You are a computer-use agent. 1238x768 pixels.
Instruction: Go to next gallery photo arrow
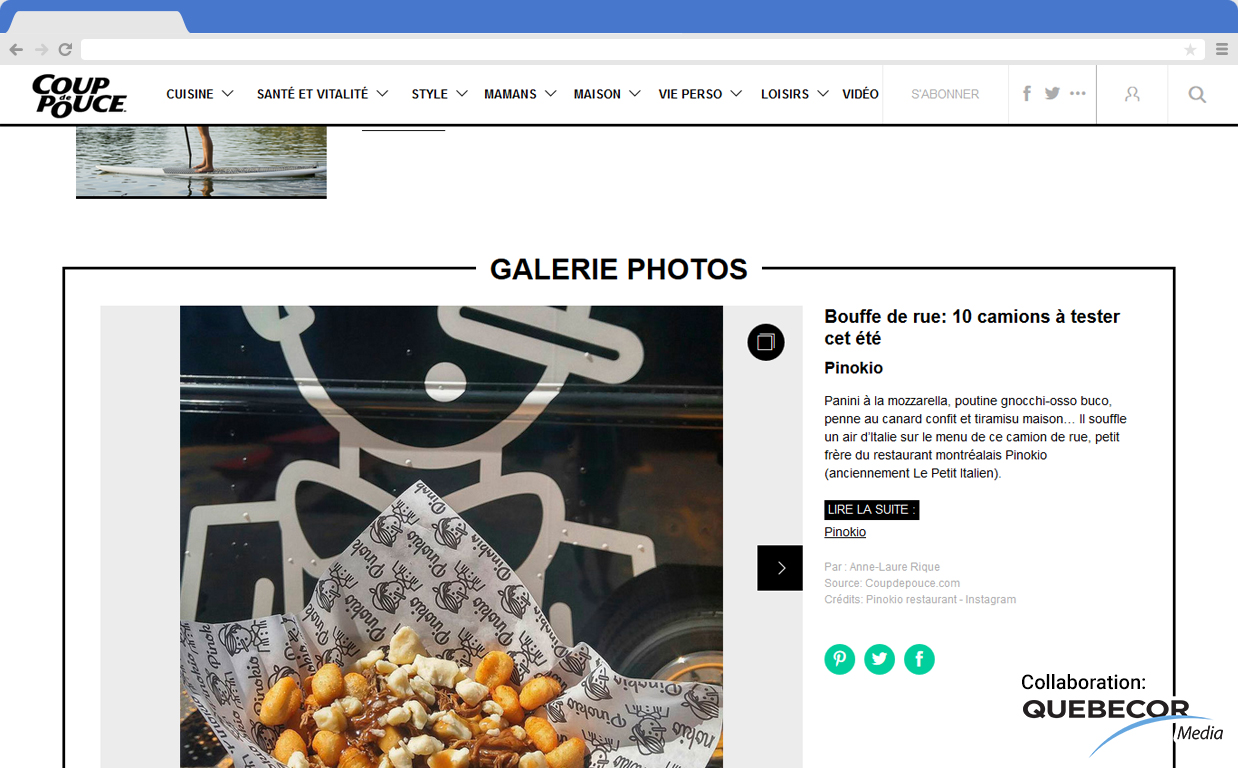coord(780,568)
